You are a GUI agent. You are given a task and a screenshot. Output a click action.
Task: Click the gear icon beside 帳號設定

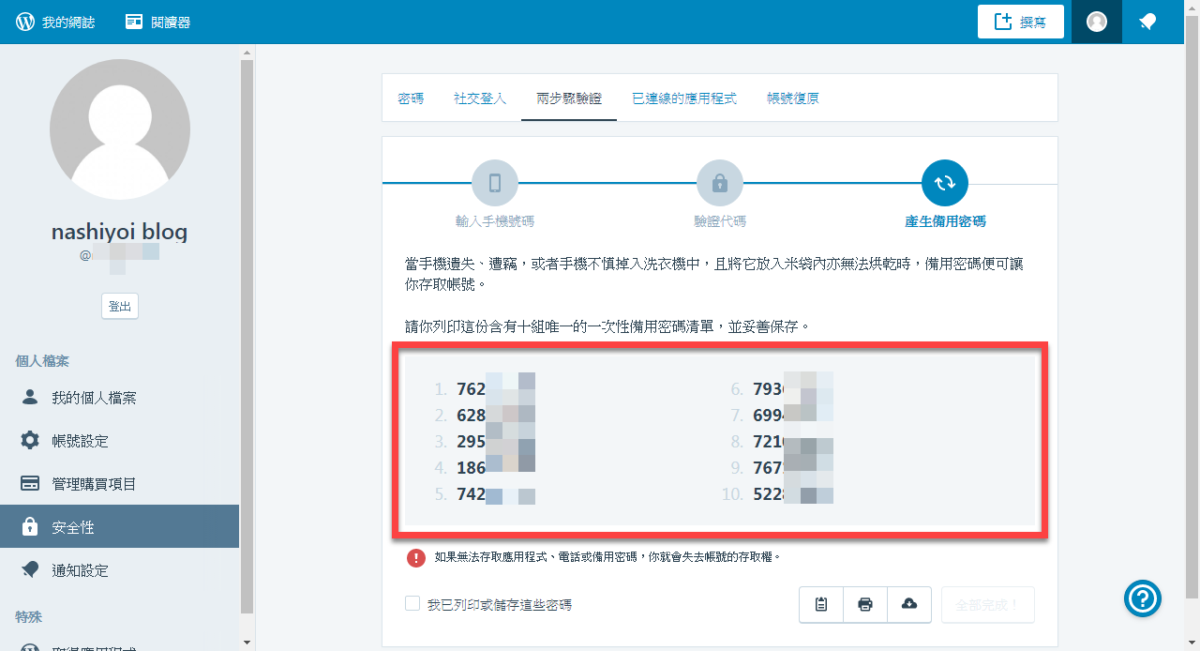[30, 441]
